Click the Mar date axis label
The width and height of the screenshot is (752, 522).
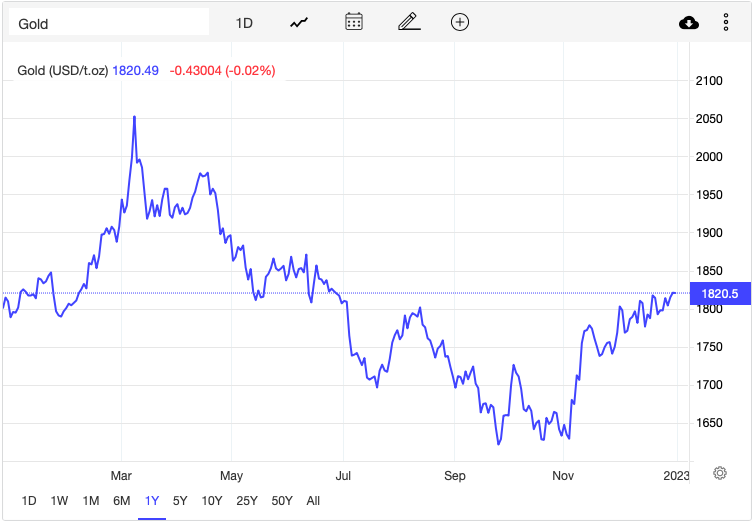(121, 475)
